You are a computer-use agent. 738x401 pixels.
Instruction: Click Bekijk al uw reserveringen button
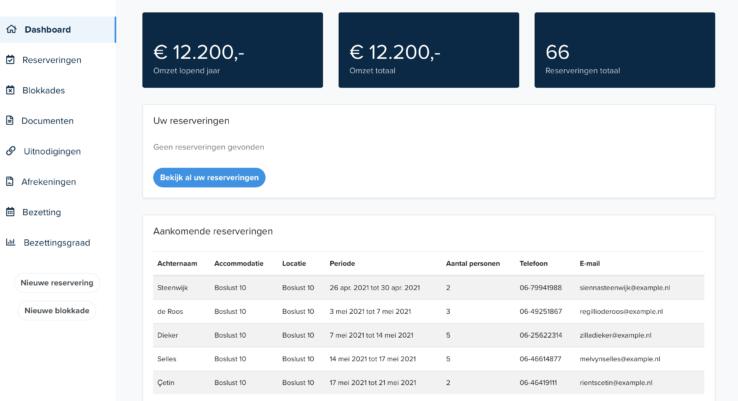(x=209, y=177)
